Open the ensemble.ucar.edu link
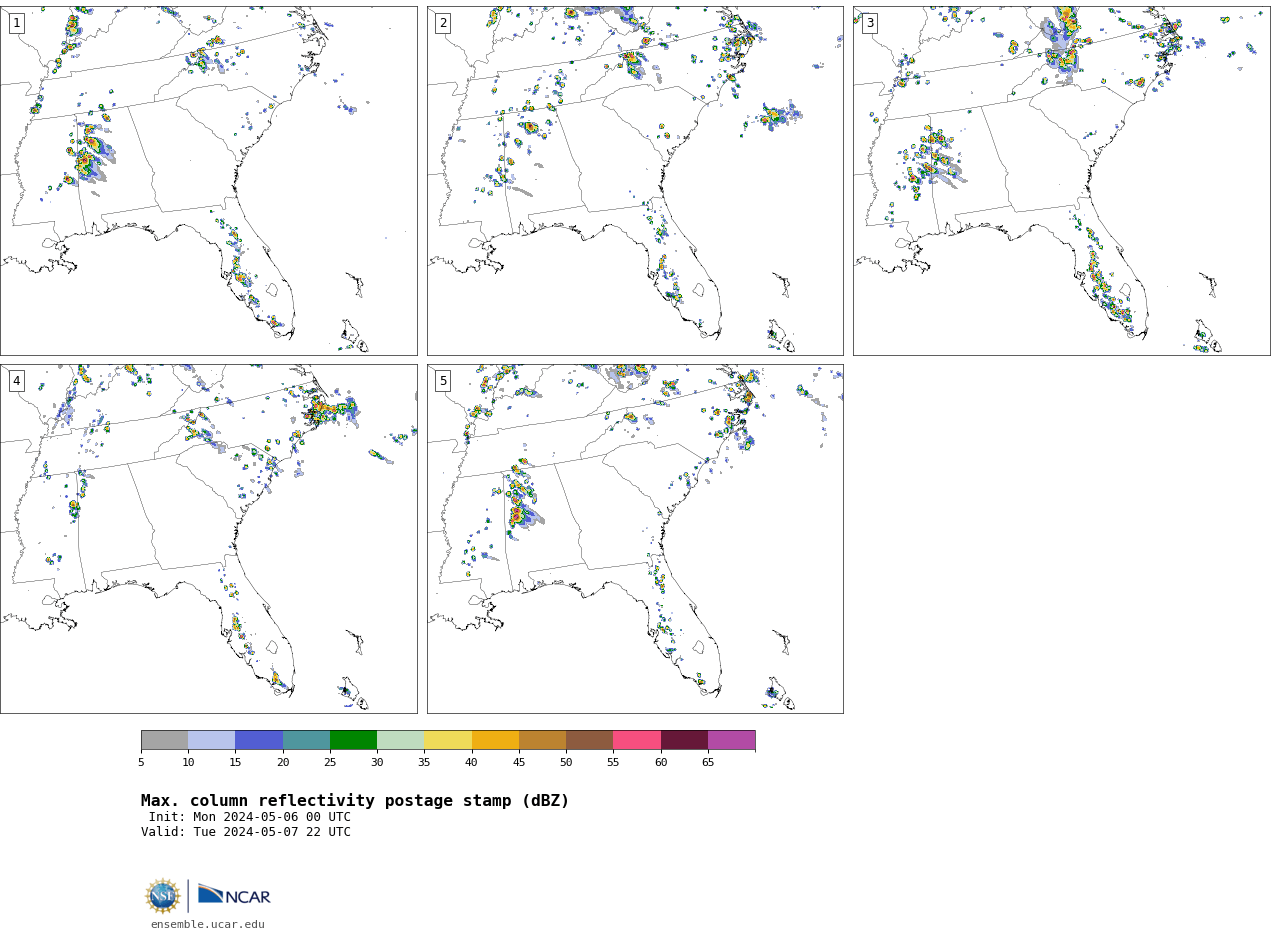 click(x=208, y=925)
